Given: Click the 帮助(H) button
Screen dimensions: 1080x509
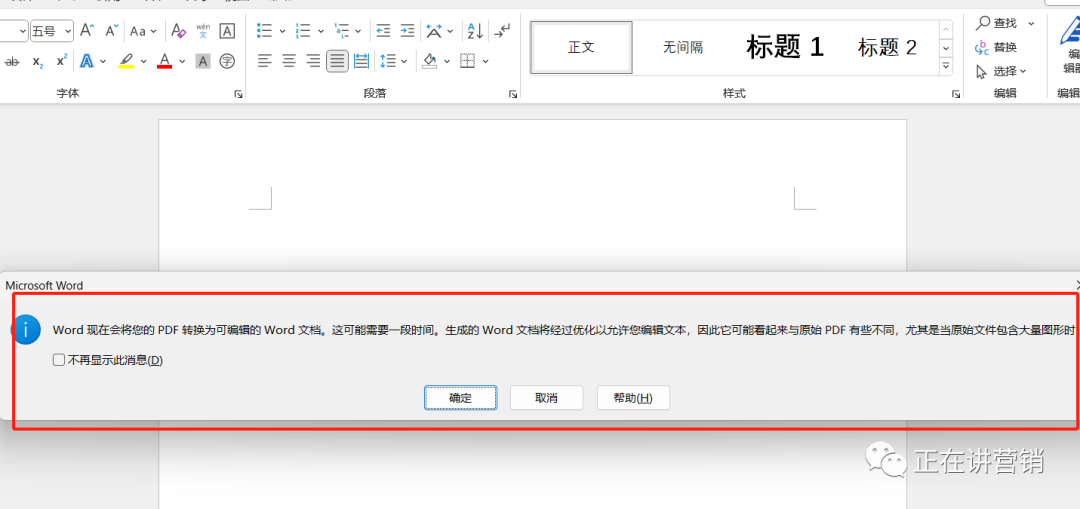Looking at the screenshot, I should (633, 397).
